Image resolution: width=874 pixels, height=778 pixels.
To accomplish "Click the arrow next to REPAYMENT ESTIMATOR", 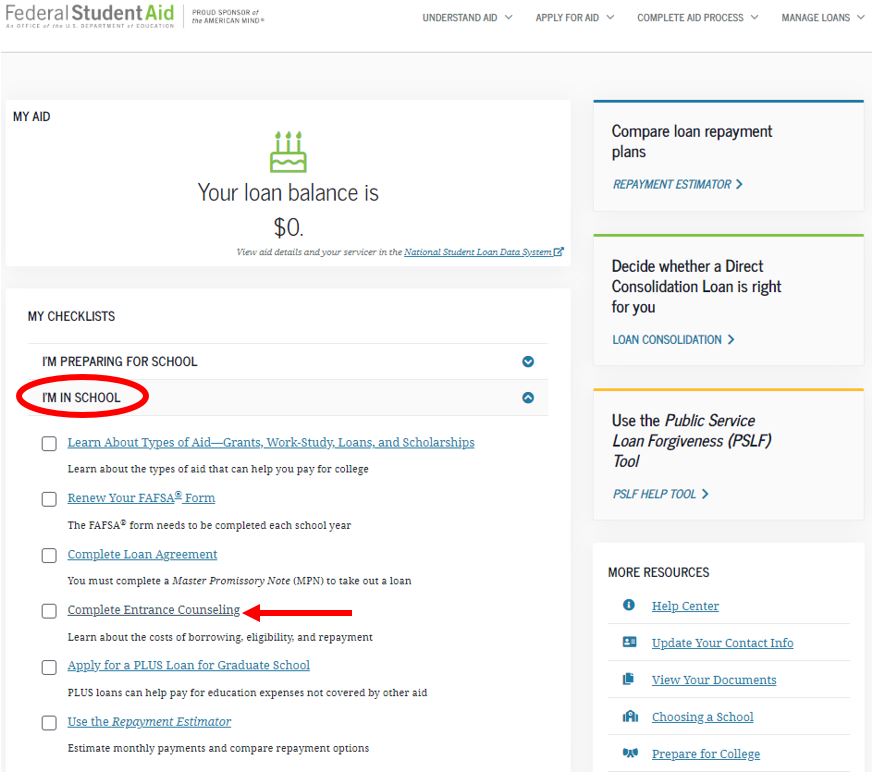I will pyautogui.click(x=739, y=184).
